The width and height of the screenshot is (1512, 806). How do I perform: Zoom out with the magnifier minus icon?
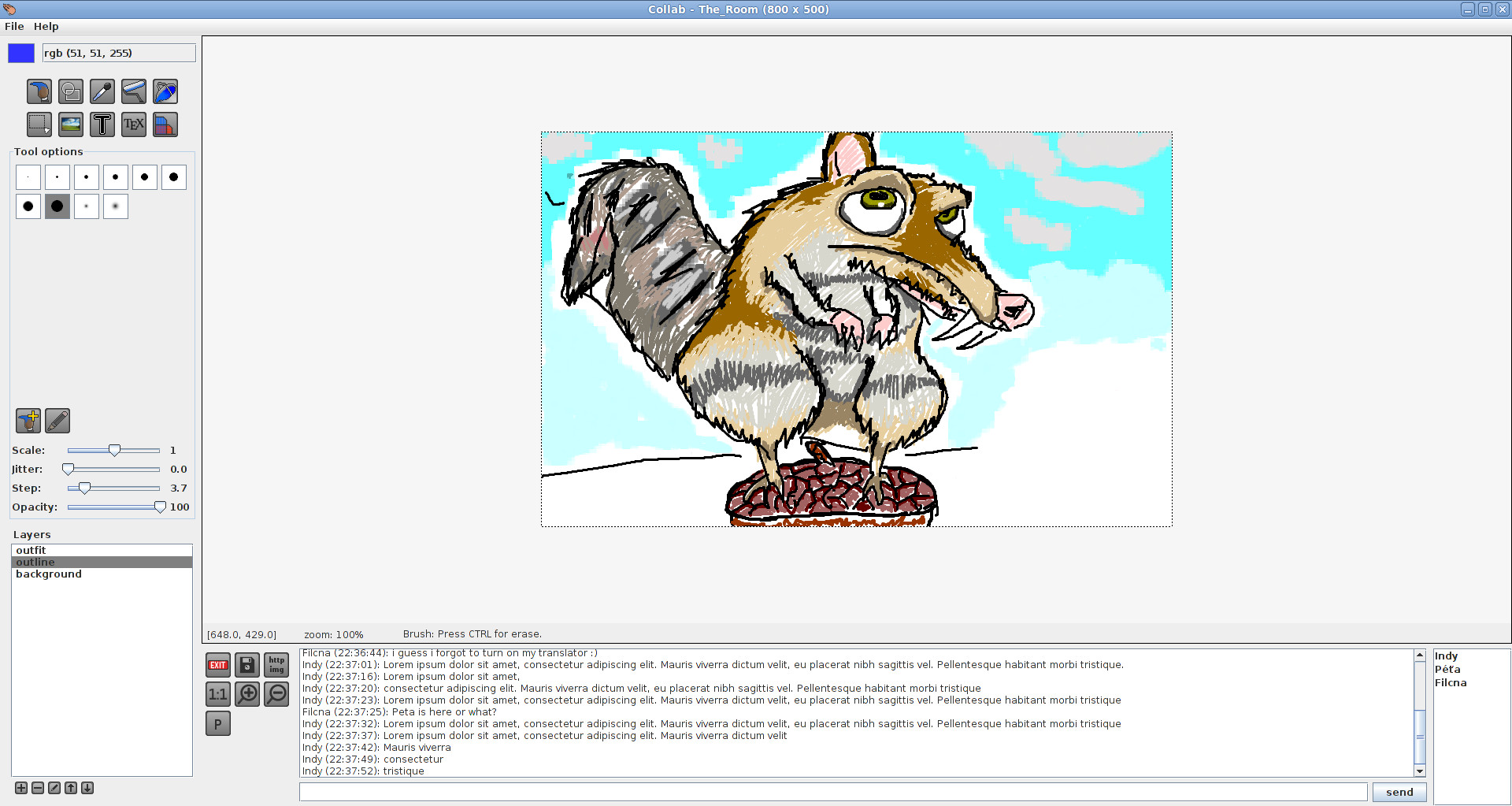click(x=276, y=694)
